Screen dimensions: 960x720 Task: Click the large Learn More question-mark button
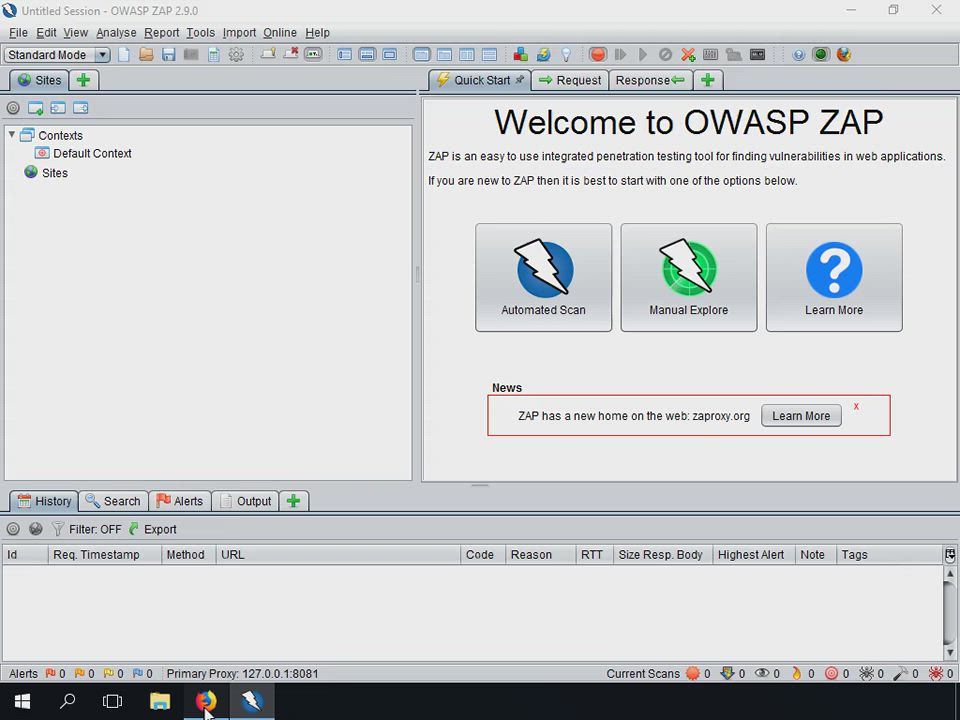point(834,277)
